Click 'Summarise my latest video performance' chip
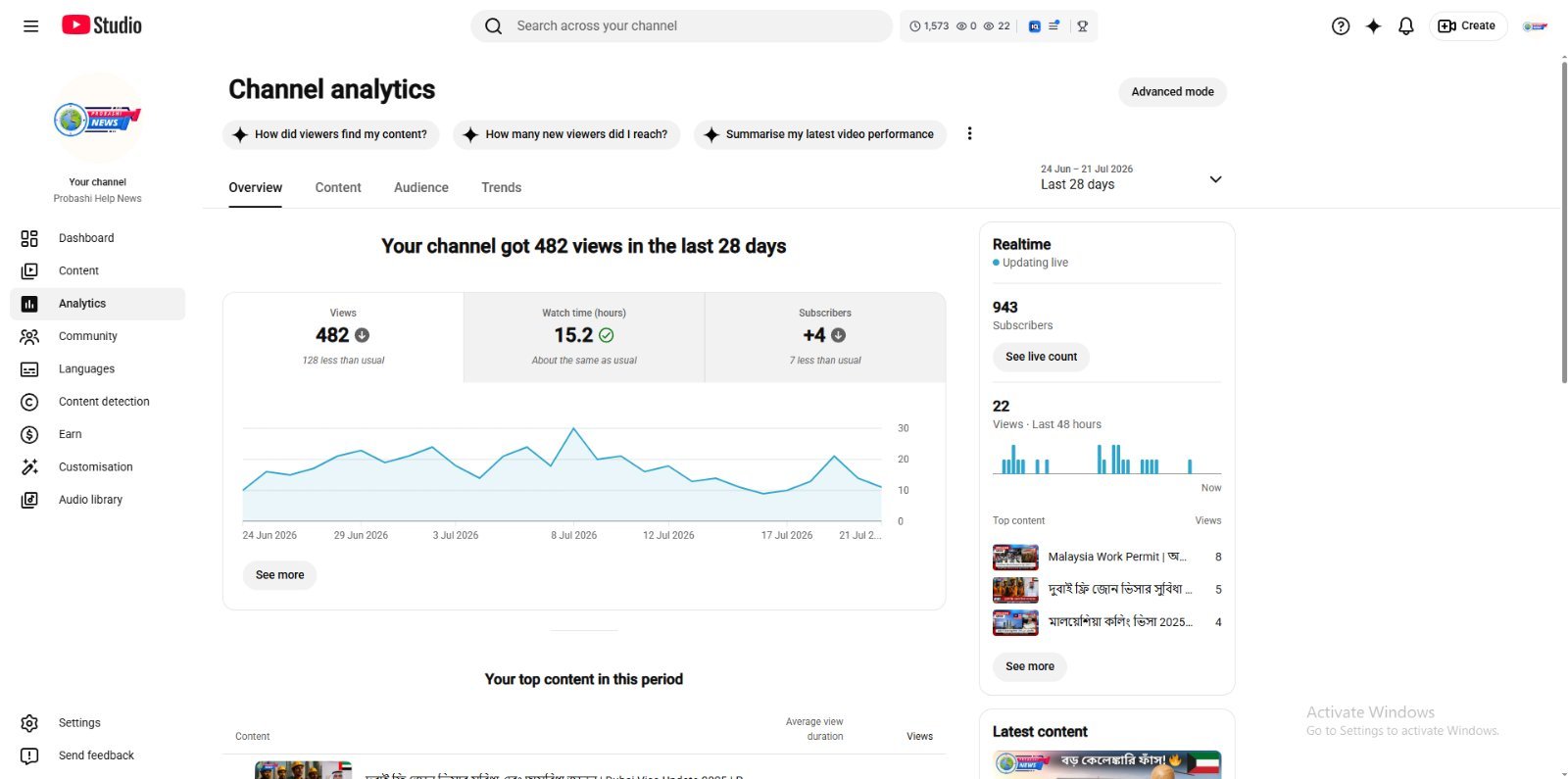The image size is (1568, 779). (820, 134)
